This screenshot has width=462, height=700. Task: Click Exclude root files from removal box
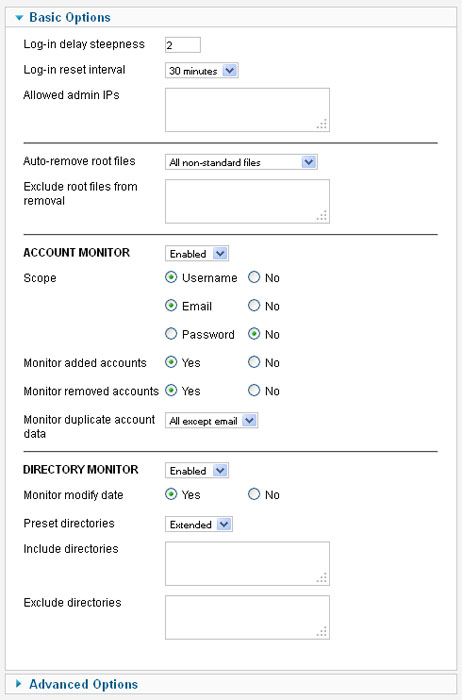[247, 201]
